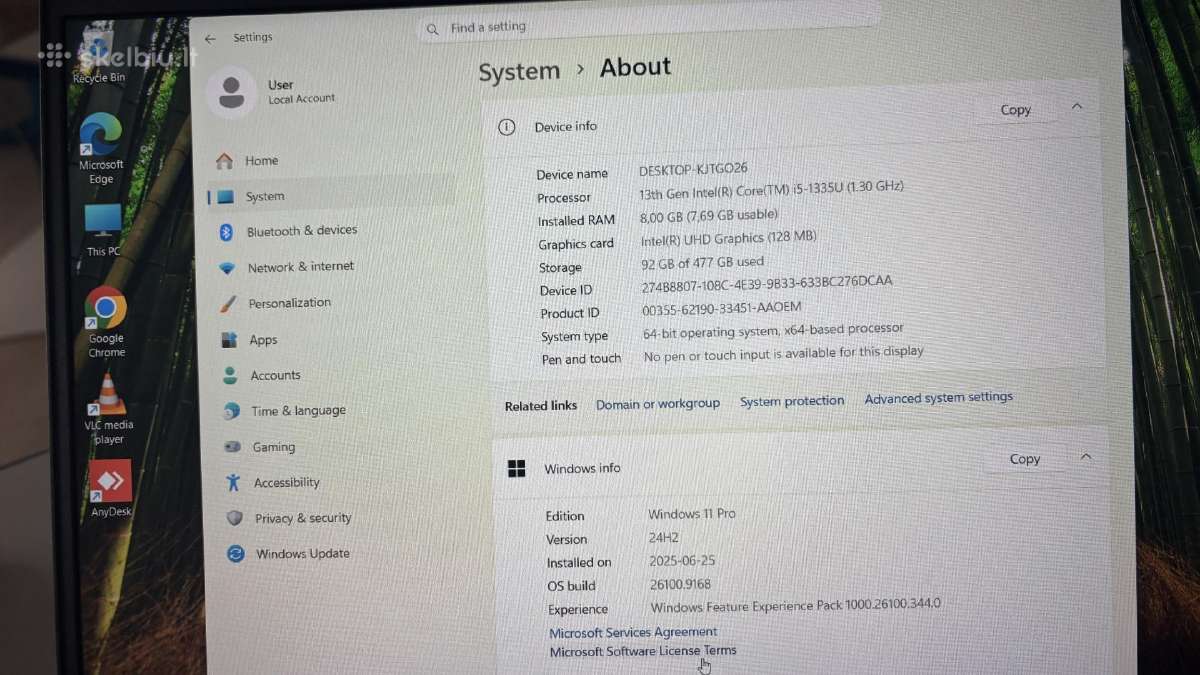Click the Windows logo beside Windows info

517,468
